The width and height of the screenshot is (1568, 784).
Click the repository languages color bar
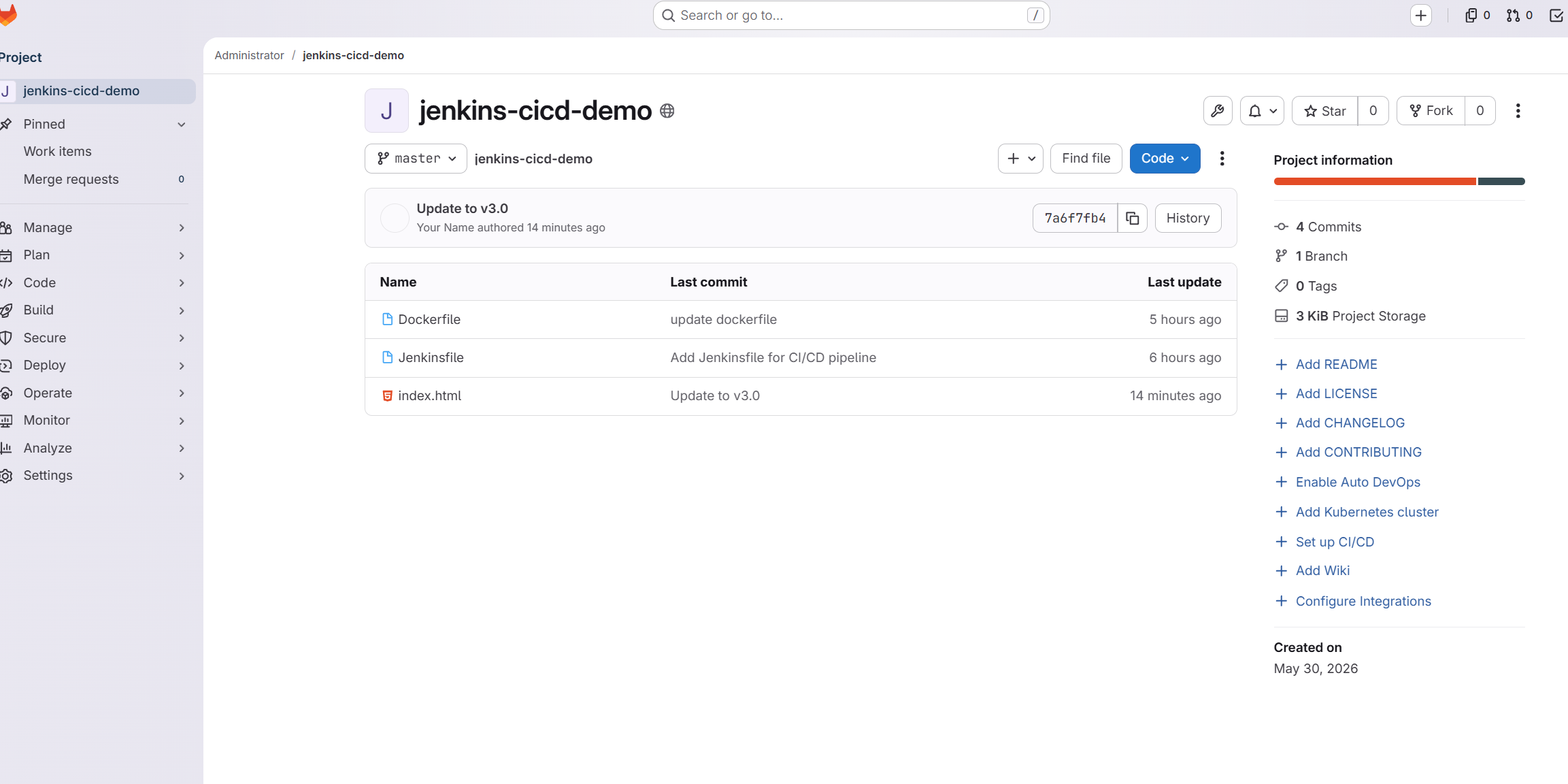click(1399, 182)
